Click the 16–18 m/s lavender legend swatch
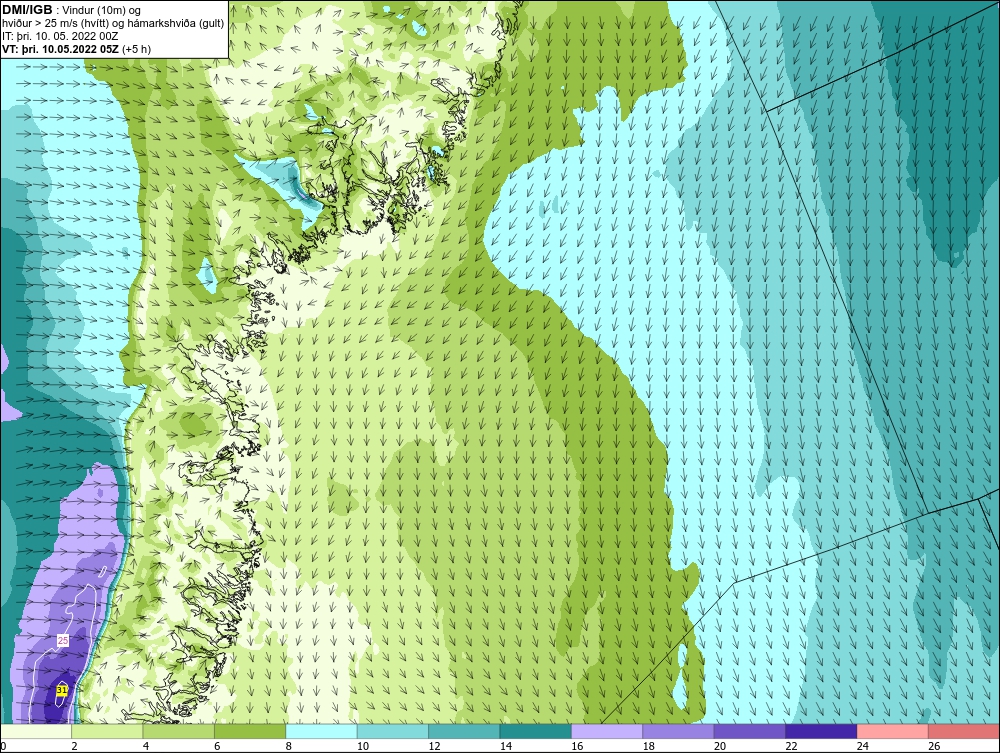 (x=607, y=731)
